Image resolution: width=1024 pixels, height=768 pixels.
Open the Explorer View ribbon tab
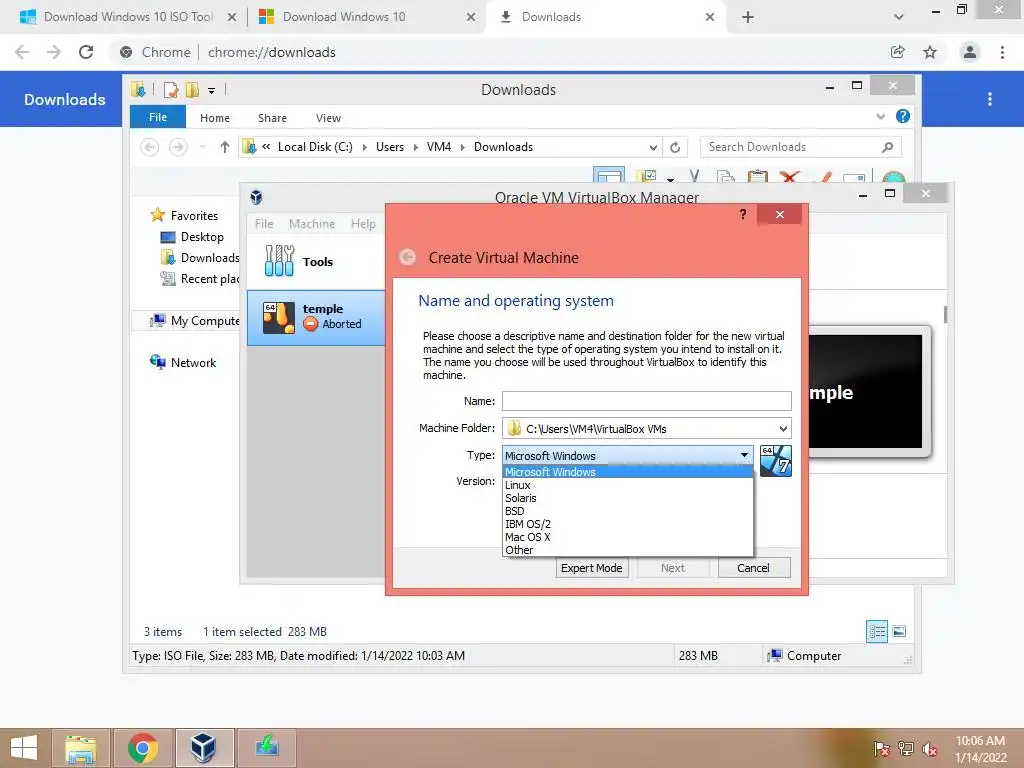[x=328, y=118]
